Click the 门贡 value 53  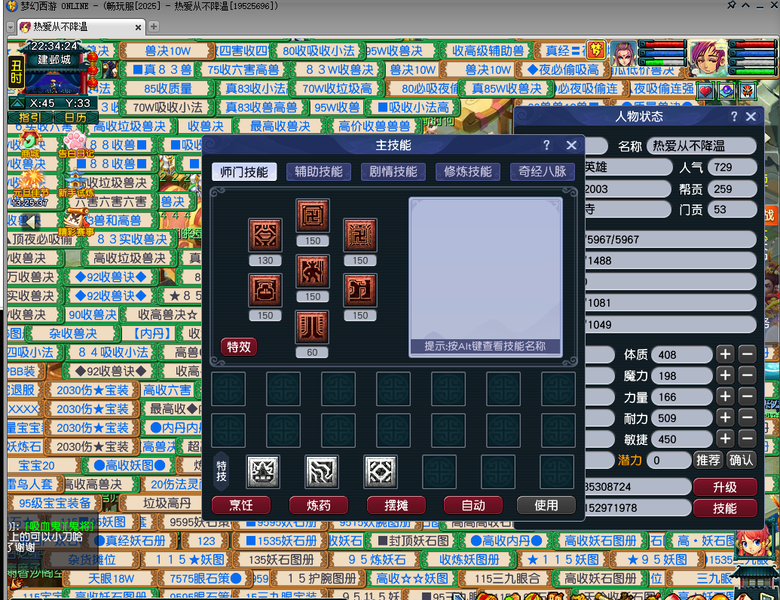pos(733,209)
